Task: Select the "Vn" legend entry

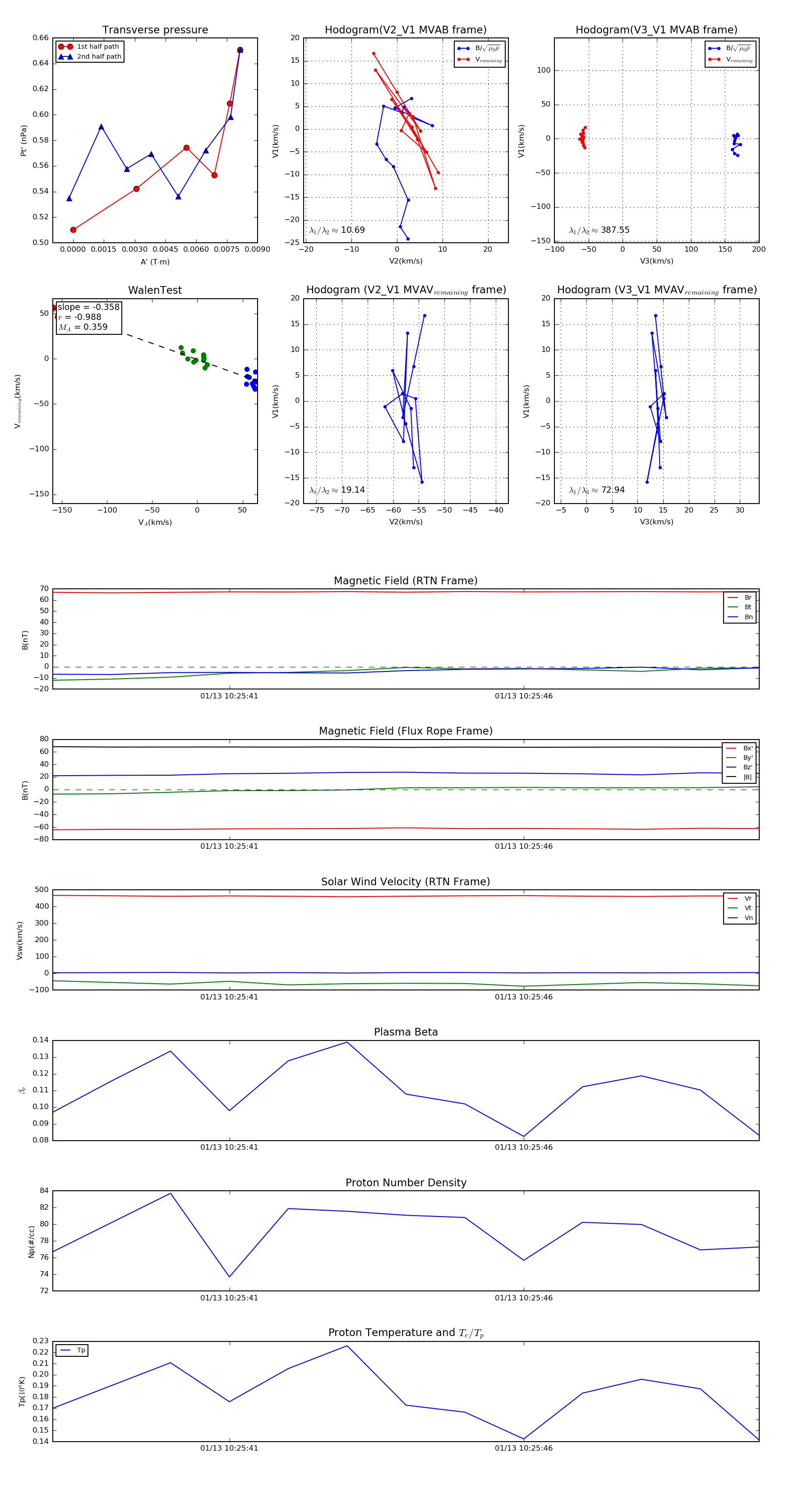Action: [740, 918]
